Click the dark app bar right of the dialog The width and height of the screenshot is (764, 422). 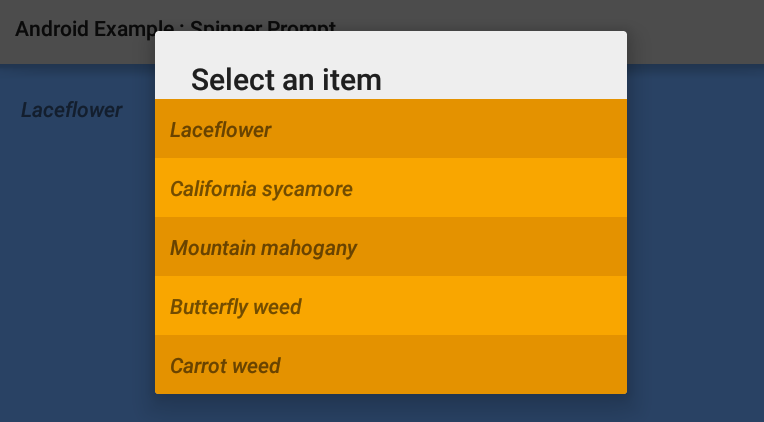[x=695, y=32]
